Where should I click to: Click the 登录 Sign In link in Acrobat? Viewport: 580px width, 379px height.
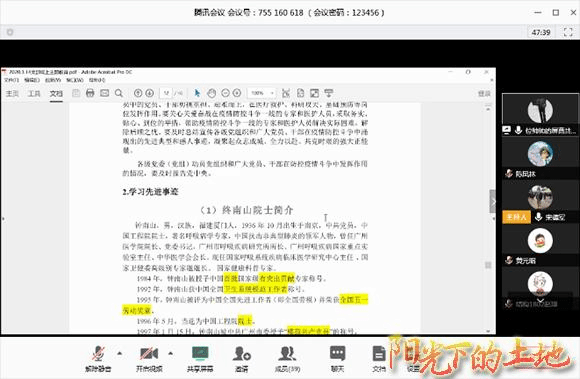coord(484,94)
